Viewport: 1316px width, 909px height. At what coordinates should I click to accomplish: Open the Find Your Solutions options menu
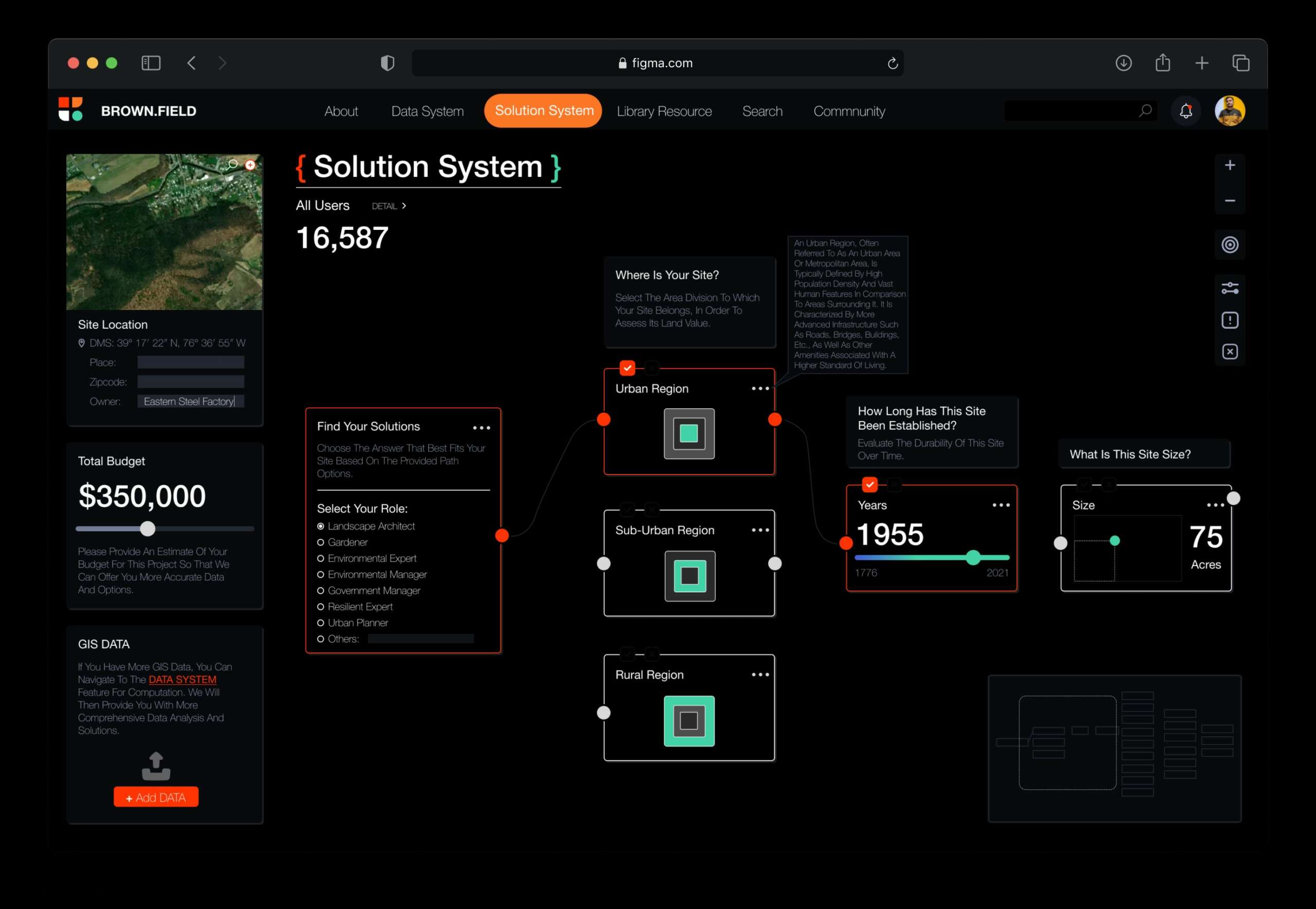(x=481, y=428)
